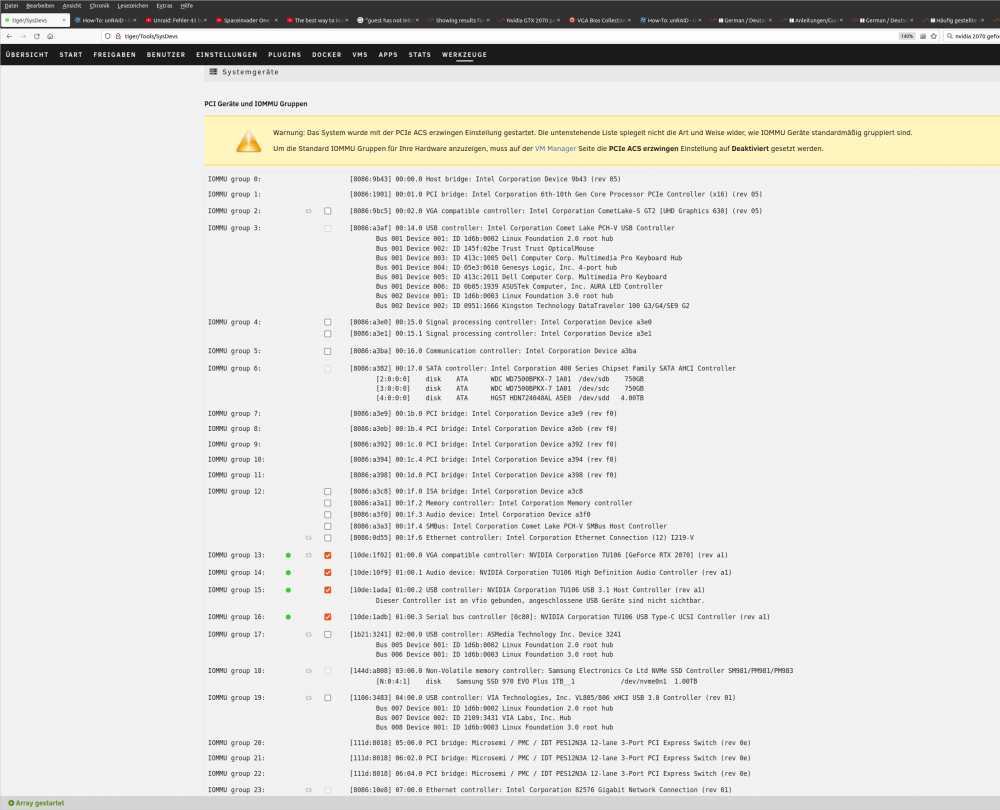Uncheck the NVIDIA USB Type-C UCSI controller checkbox
The height and width of the screenshot is (810, 1000).
328,617
